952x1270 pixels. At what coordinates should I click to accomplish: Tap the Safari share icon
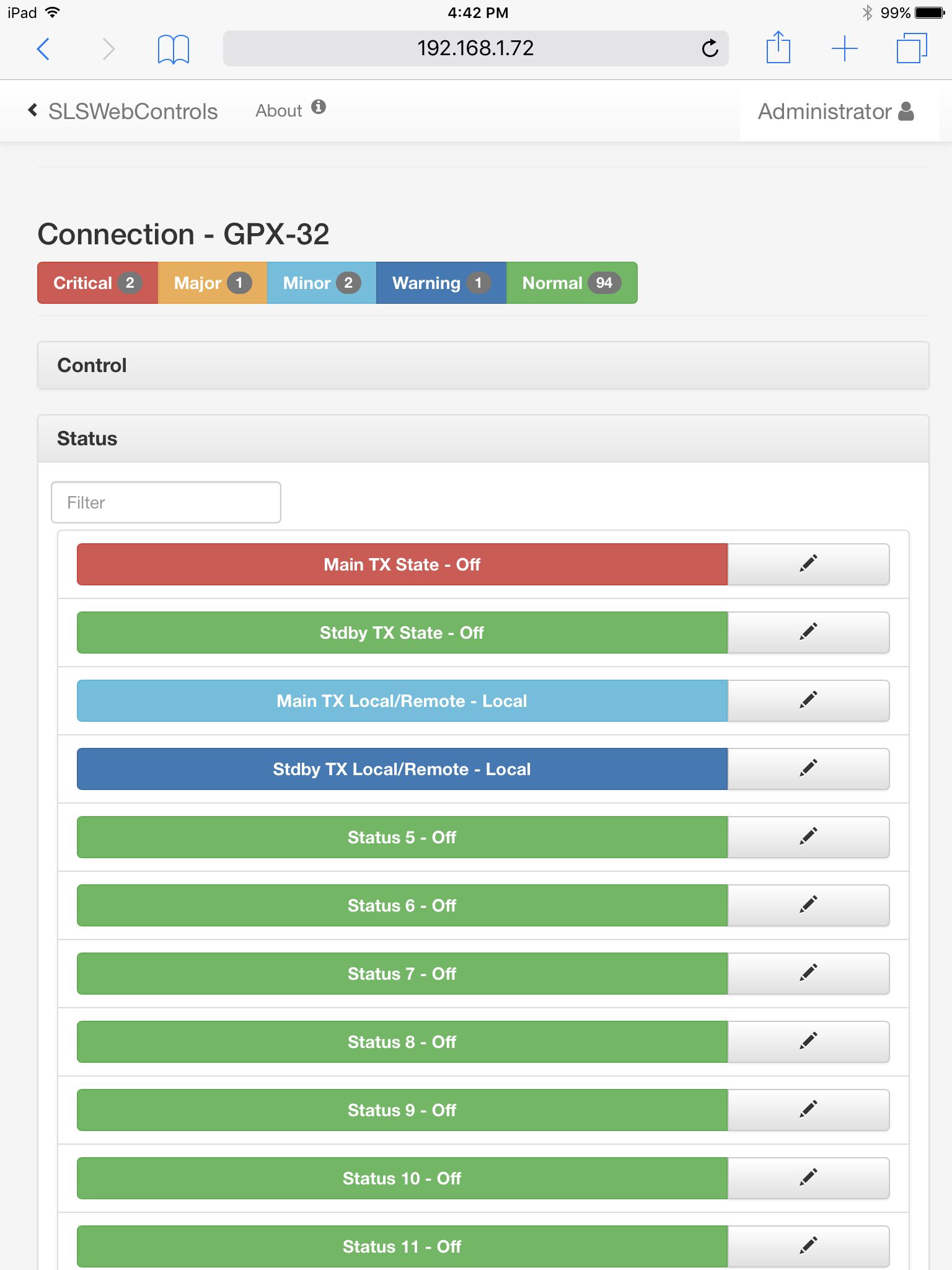pyautogui.click(x=778, y=48)
